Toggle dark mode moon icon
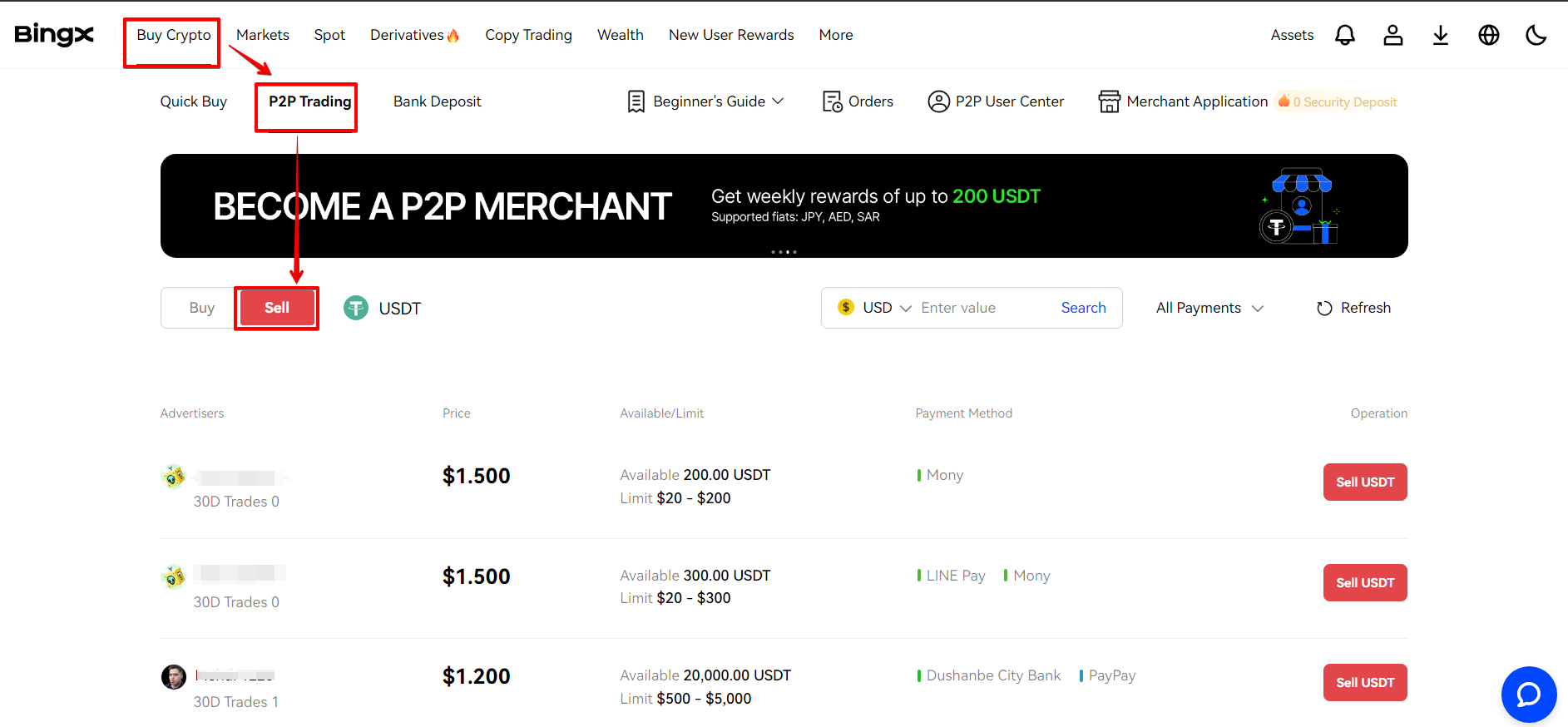 click(x=1536, y=35)
